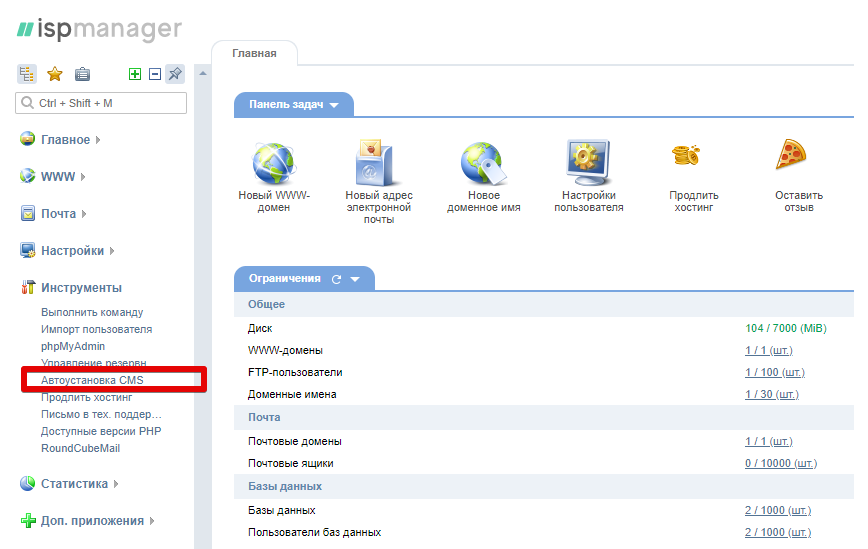Open Доменные имена 1 / 30 link
The height and width of the screenshot is (549, 868).
coord(772,395)
